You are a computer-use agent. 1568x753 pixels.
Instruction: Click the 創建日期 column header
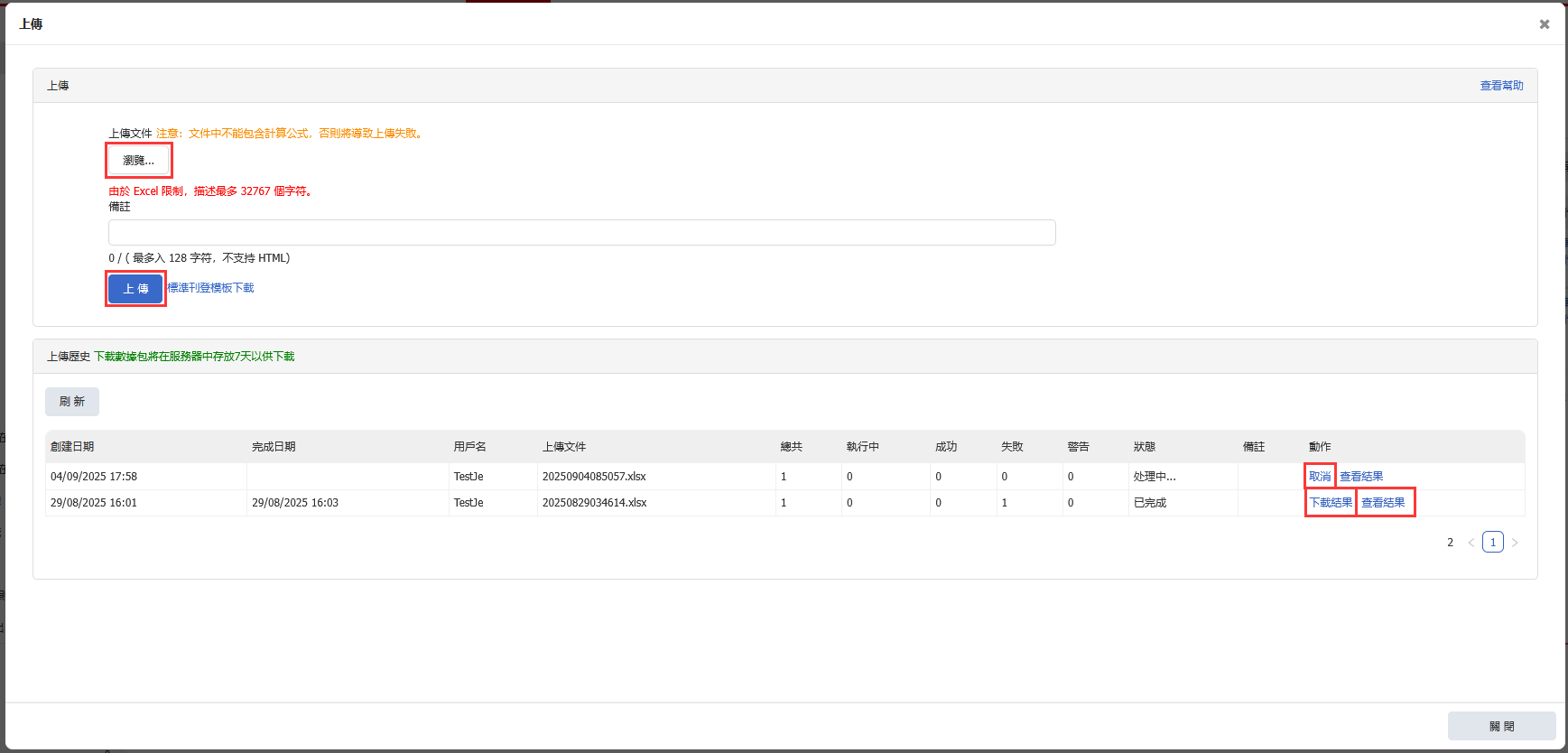tap(72, 447)
